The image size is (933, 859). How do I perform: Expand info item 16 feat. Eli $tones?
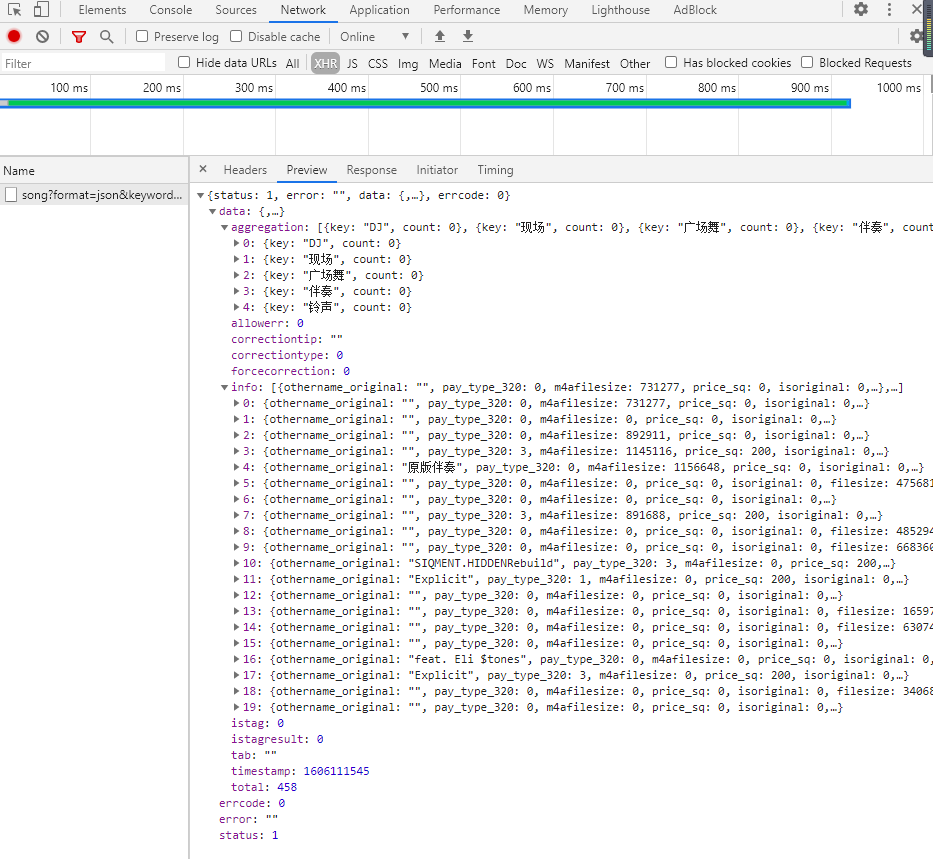[236, 659]
